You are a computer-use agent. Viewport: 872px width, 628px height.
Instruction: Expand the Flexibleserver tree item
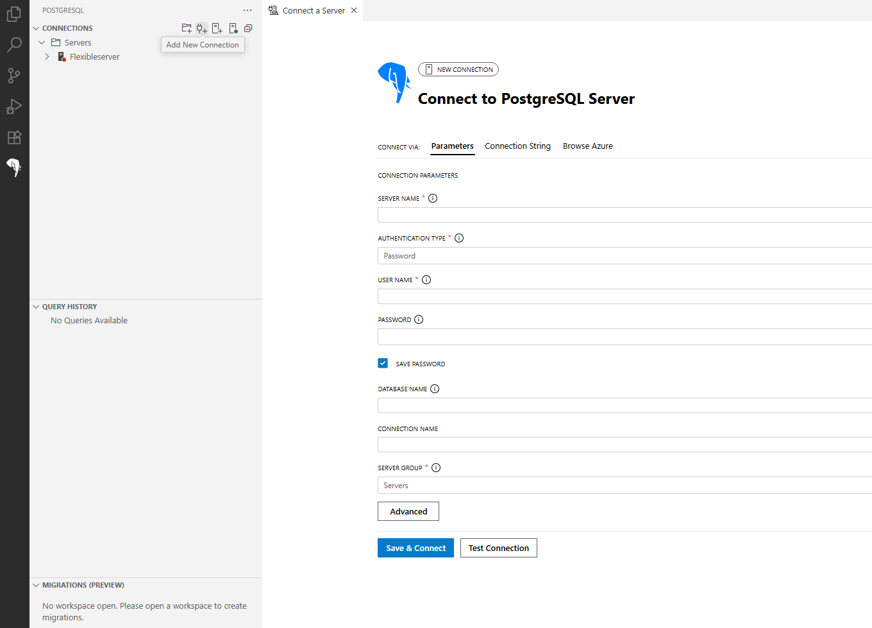click(x=46, y=57)
